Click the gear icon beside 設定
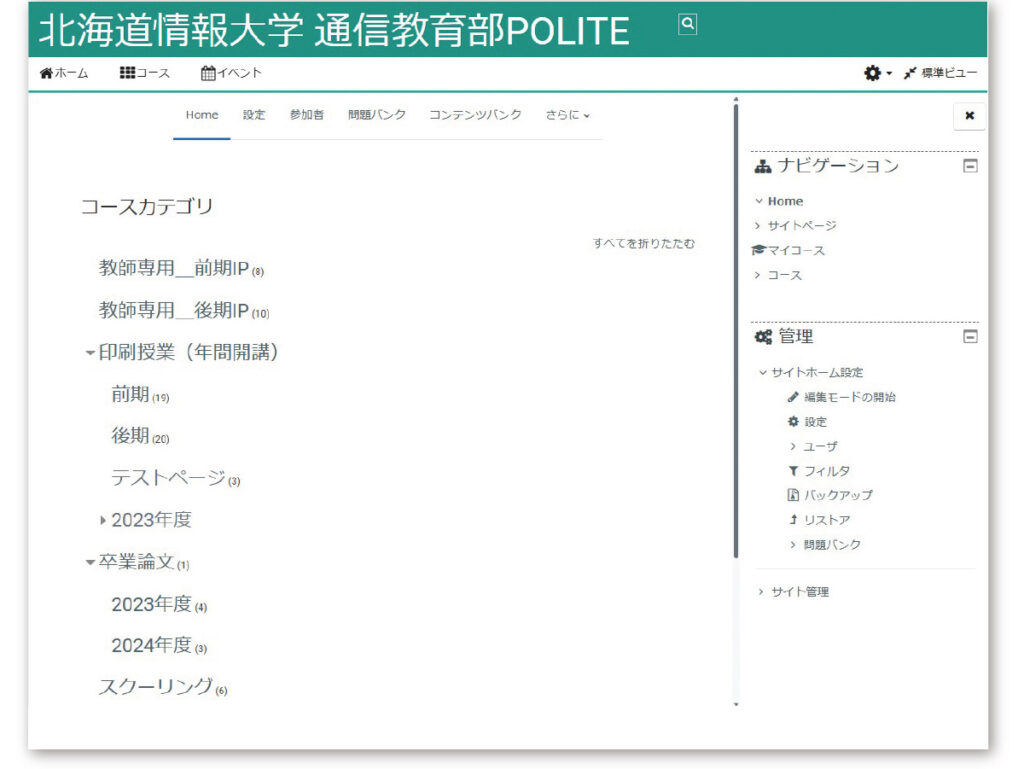 point(793,422)
